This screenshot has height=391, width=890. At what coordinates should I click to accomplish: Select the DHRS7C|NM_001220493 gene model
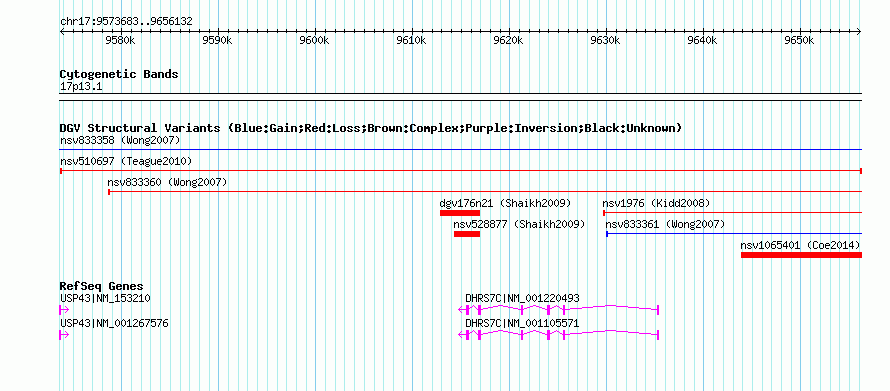pyautogui.click(x=558, y=309)
